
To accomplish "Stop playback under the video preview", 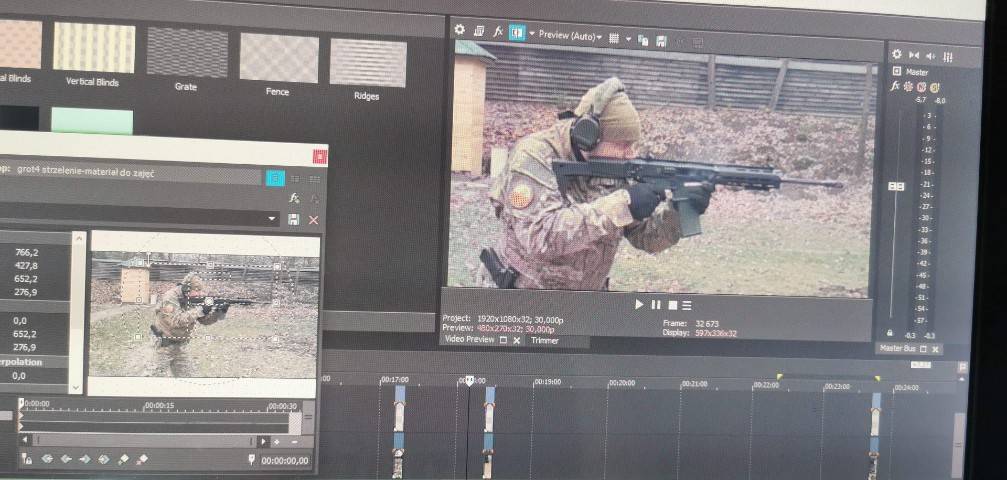I will click(672, 305).
